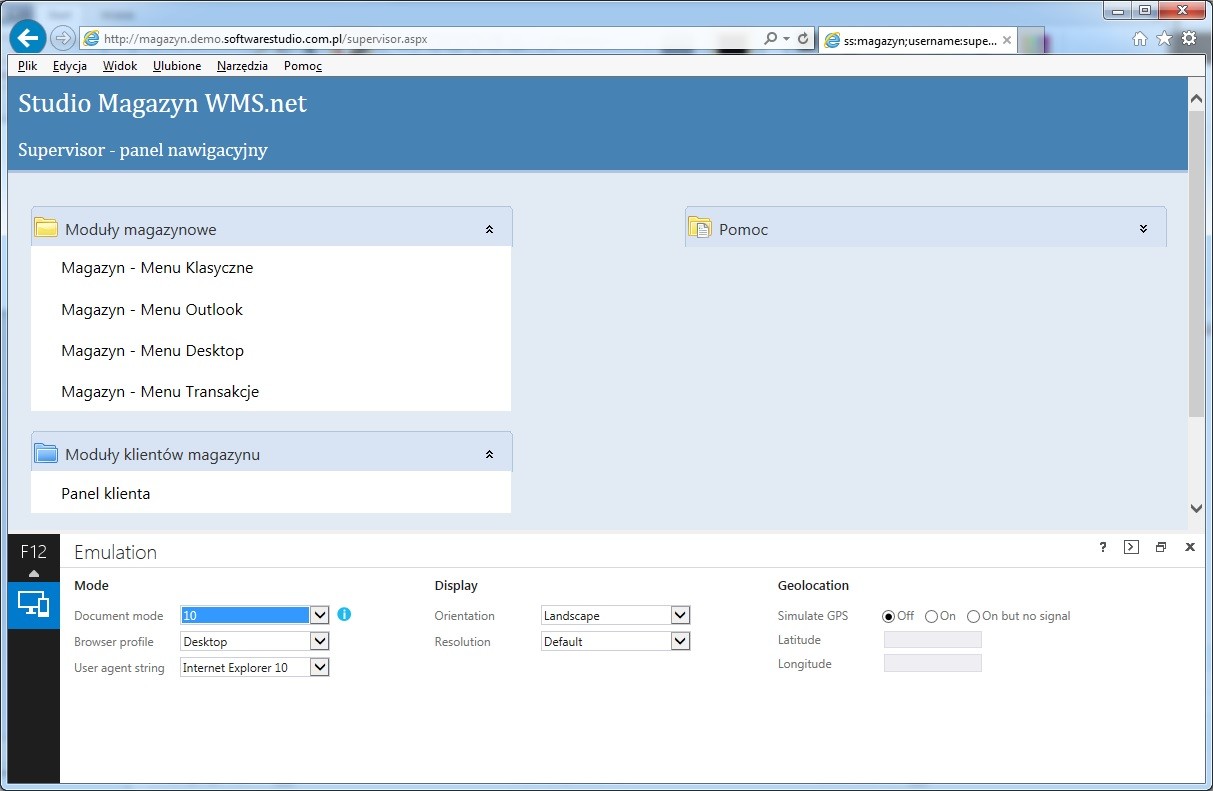Image resolution: width=1213 pixels, height=791 pixels.
Task: Click the yellow Moduły magazynowe folder icon
Action: 46,228
